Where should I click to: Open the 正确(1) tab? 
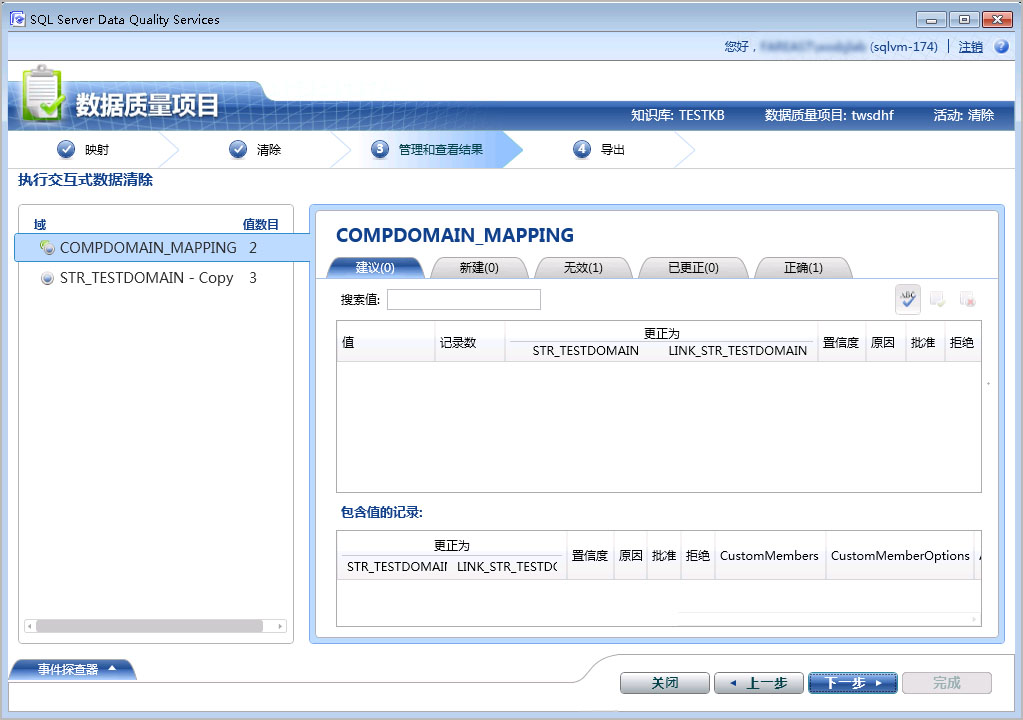[x=803, y=268]
